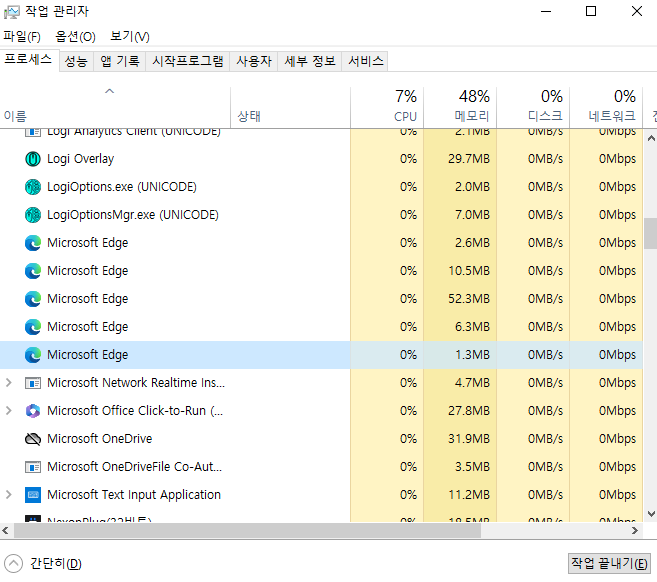Image resolution: width=657 pixels, height=582 pixels.
Task: Click the horizontal scrollbar thumb
Action: point(247,531)
